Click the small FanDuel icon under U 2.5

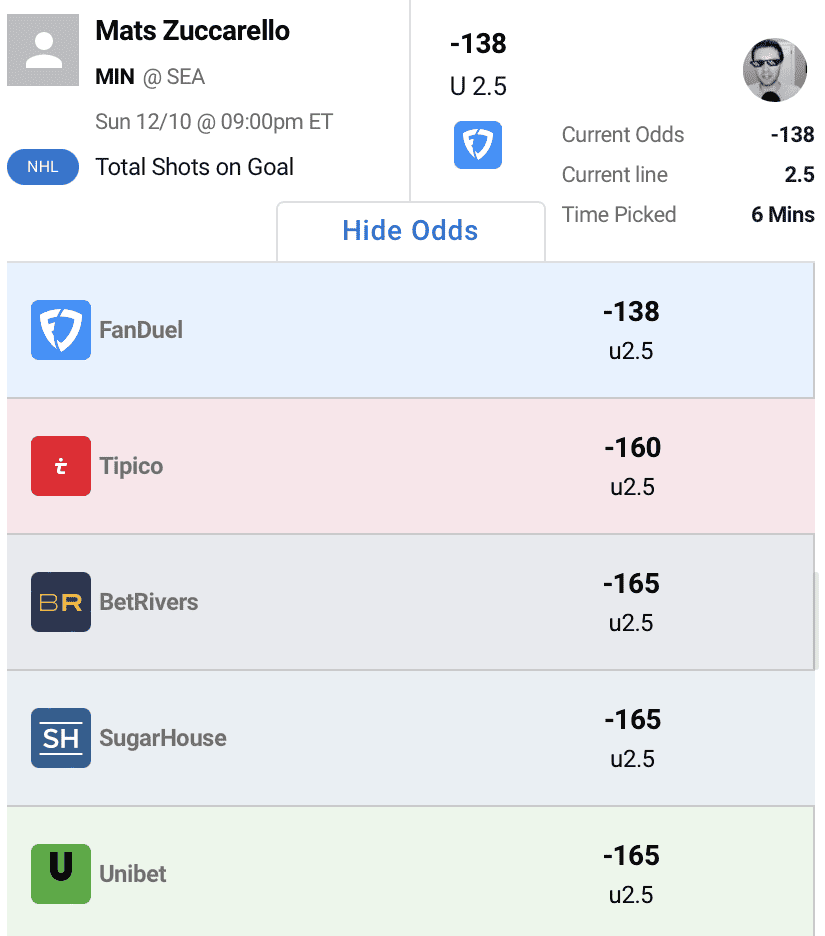point(478,145)
